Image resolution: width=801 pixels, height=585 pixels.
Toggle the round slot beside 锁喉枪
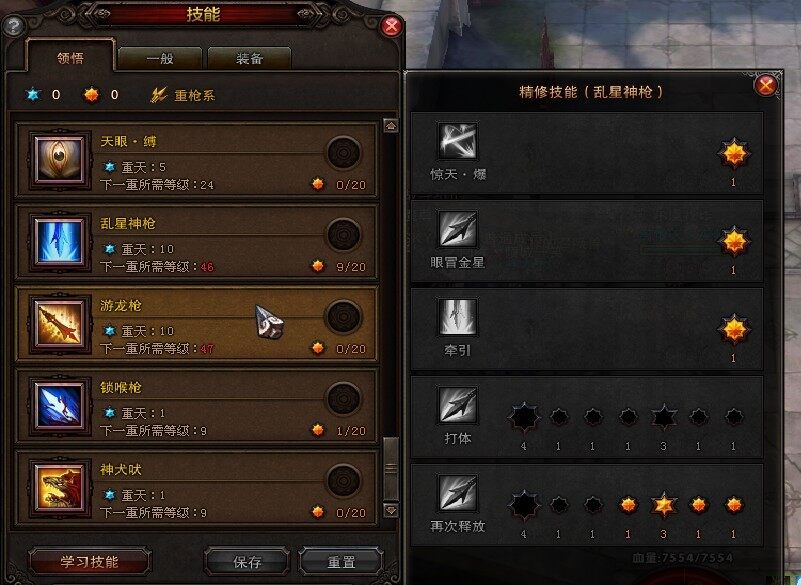pos(343,399)
